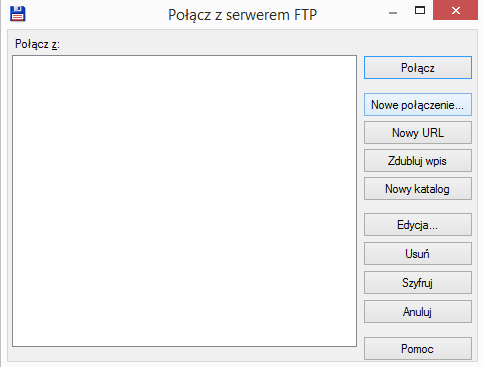Create a folder with Nowy katalog

[x=418, y=189]
